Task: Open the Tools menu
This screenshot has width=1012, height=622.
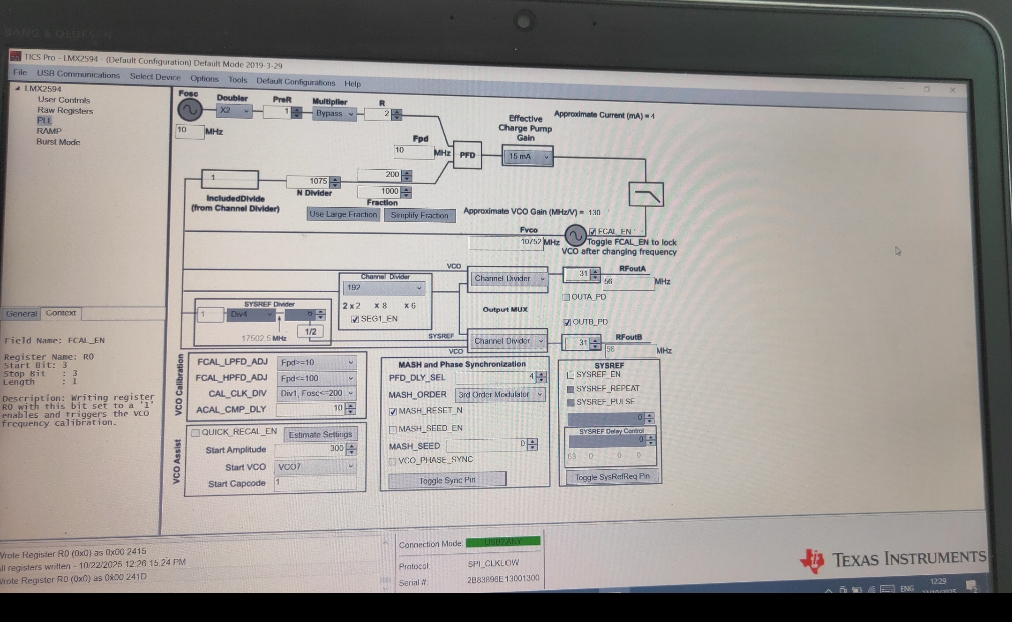Action: 238,80
